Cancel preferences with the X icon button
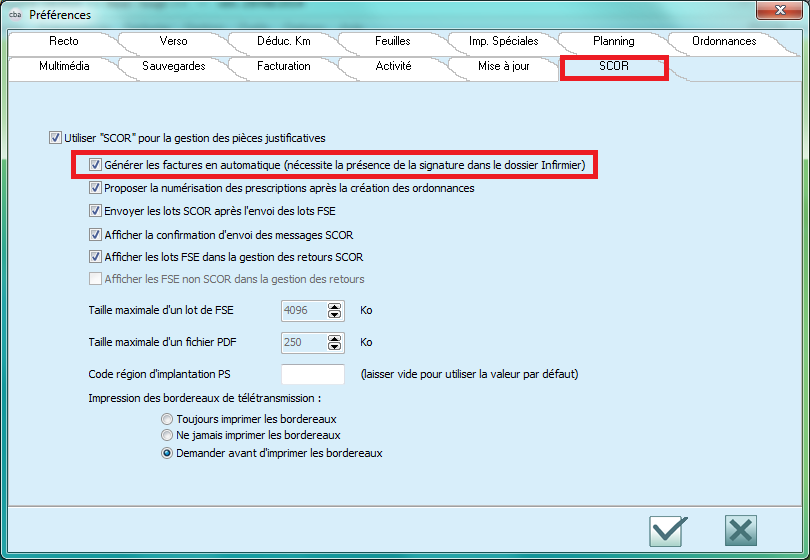The width and height of the screenshot is (810, 560). pos(740,531)
